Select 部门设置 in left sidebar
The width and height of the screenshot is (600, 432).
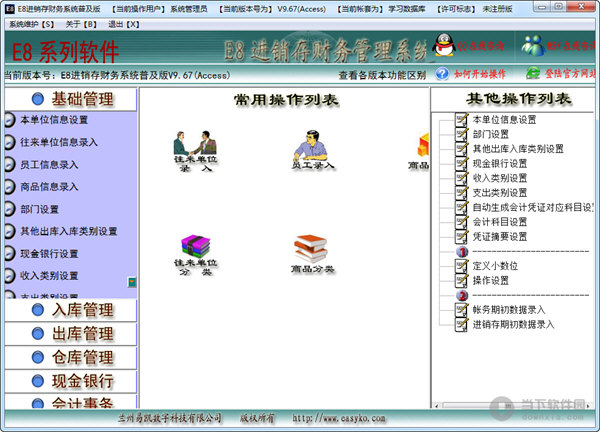coord(39,209)
